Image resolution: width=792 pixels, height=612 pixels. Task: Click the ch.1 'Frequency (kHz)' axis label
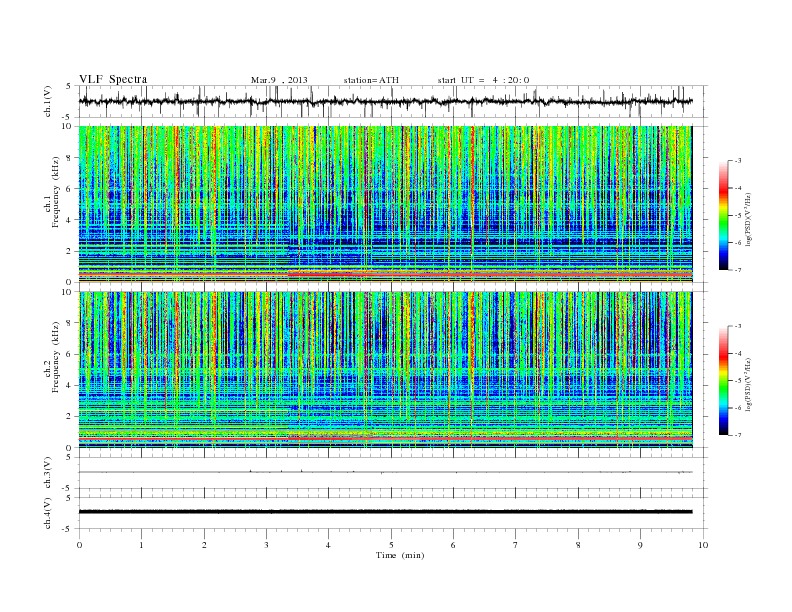pyautogui.click(x=55, y=192)
